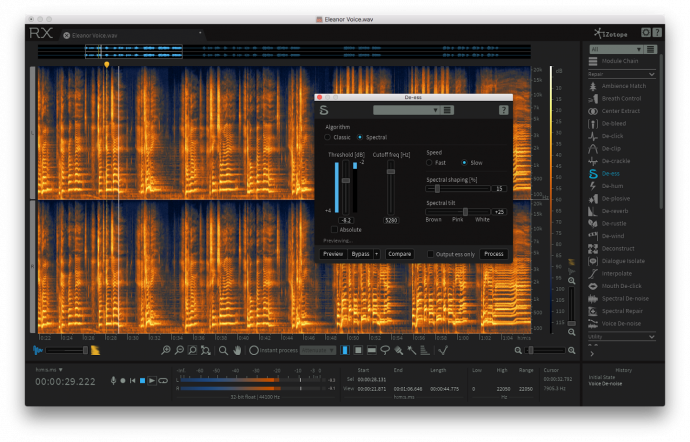
Task: Open the De-hum module
Action: tap(606, 186)
